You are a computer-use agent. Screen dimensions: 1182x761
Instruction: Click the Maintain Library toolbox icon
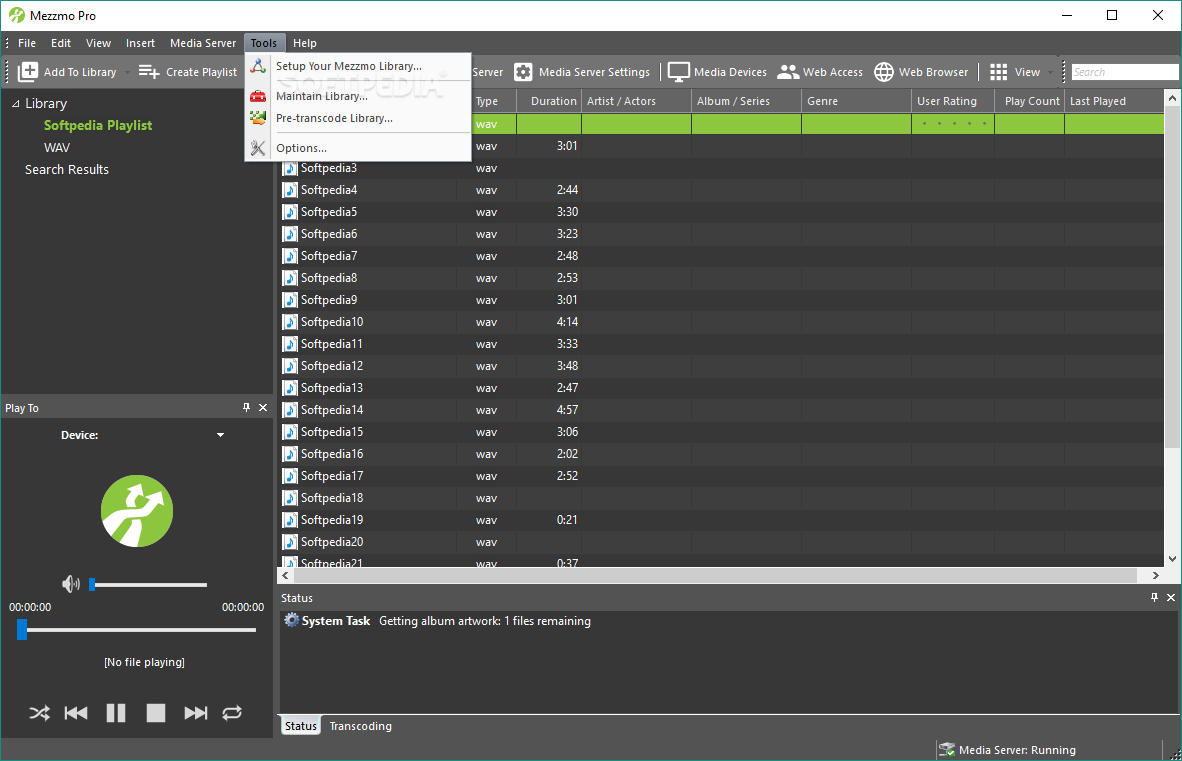point(259,96)
